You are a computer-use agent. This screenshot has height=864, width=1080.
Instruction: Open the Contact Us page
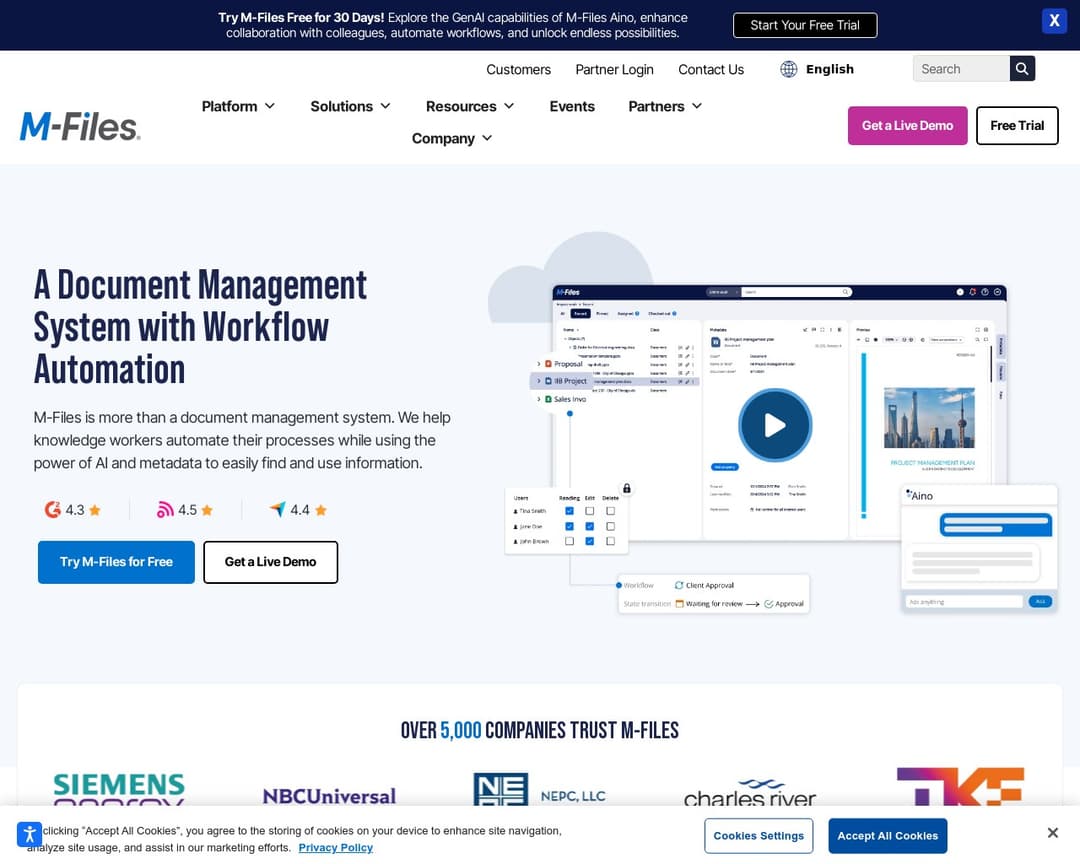(x=711, y=70)
